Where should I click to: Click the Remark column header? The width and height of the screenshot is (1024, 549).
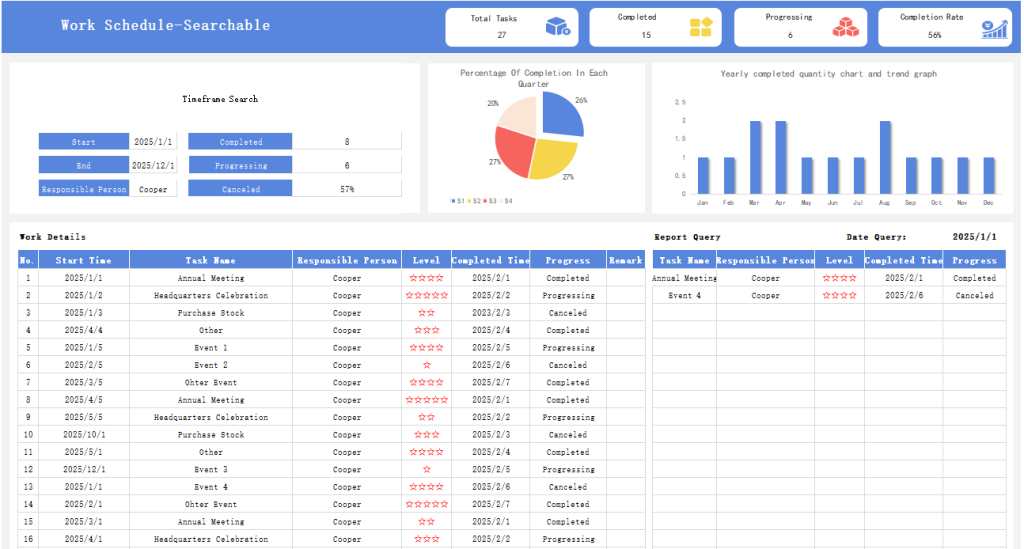625,260
